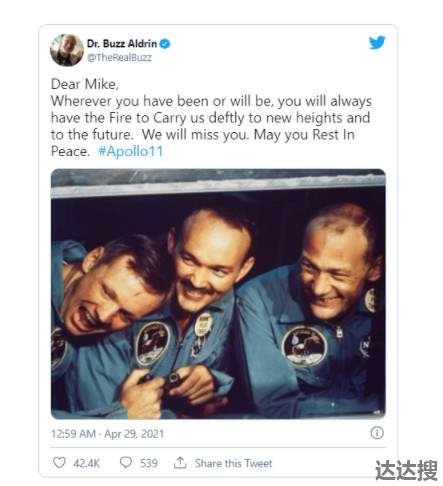Click the Twitter bird logo
Image resolution: width=443 pixels, height=486 pixels.
(x=377, y=42)
